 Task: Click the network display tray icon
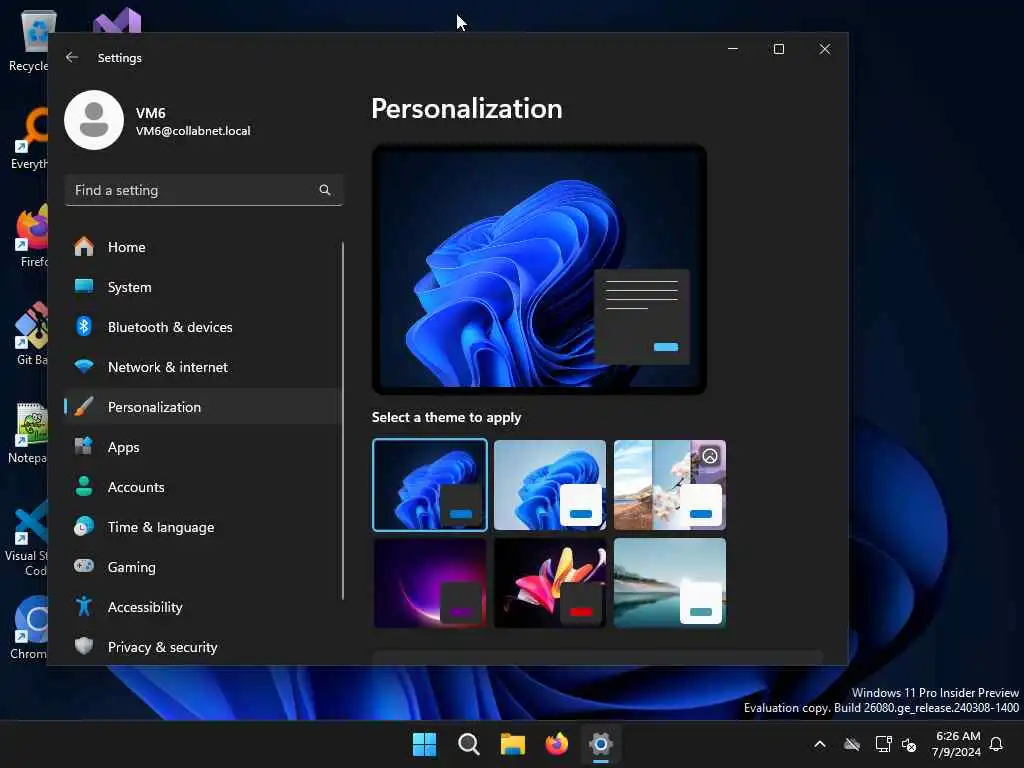coord(883,744)
